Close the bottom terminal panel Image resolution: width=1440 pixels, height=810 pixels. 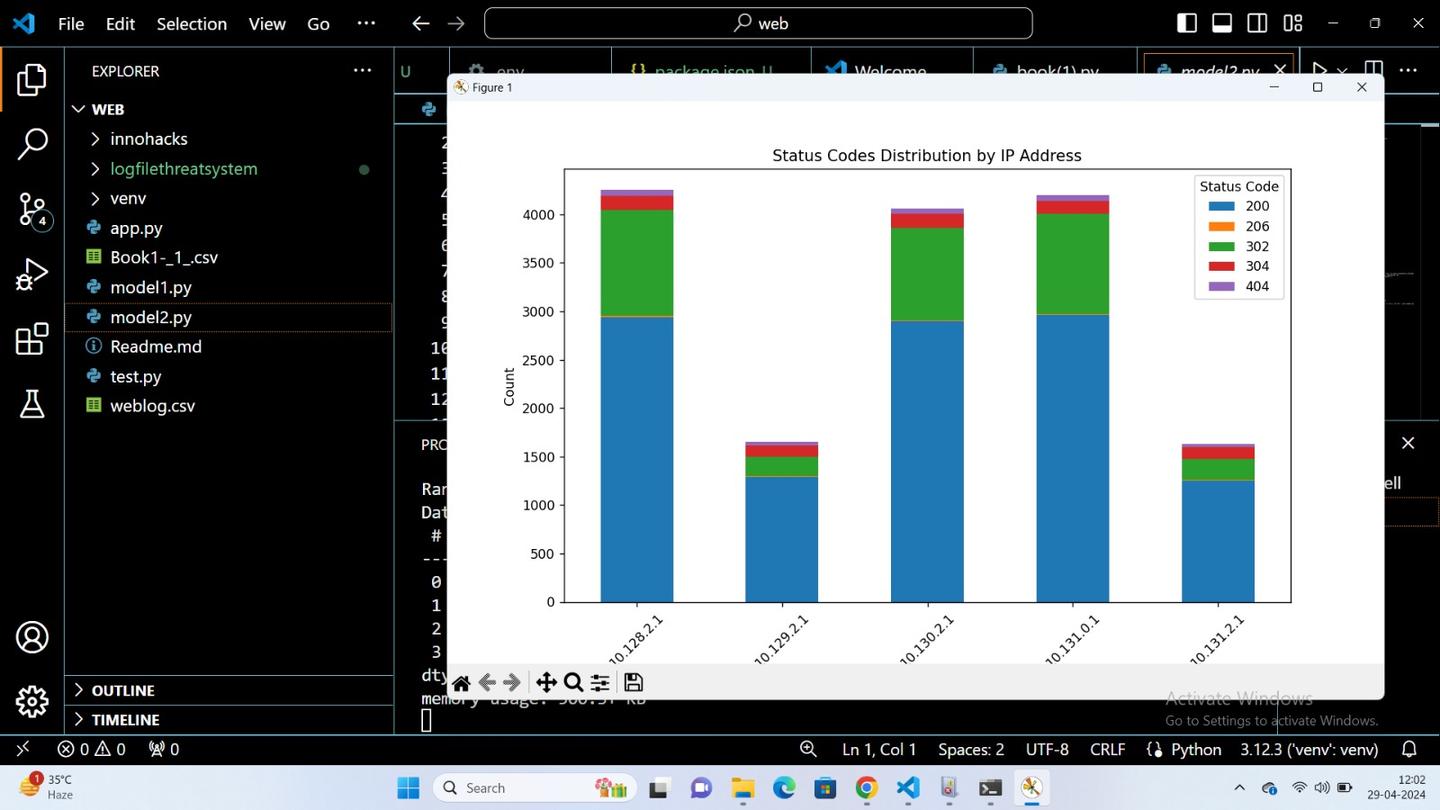1408,443
